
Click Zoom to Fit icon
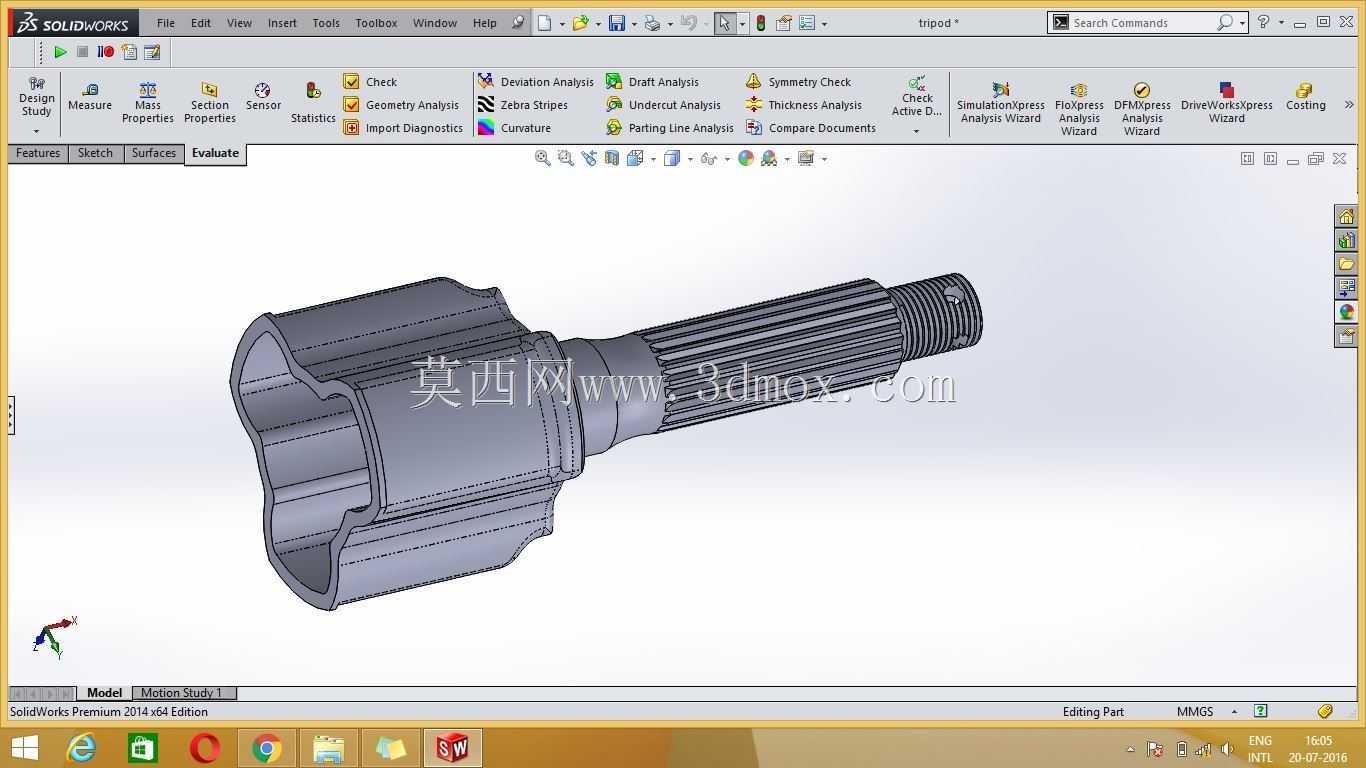pos(543,158)
